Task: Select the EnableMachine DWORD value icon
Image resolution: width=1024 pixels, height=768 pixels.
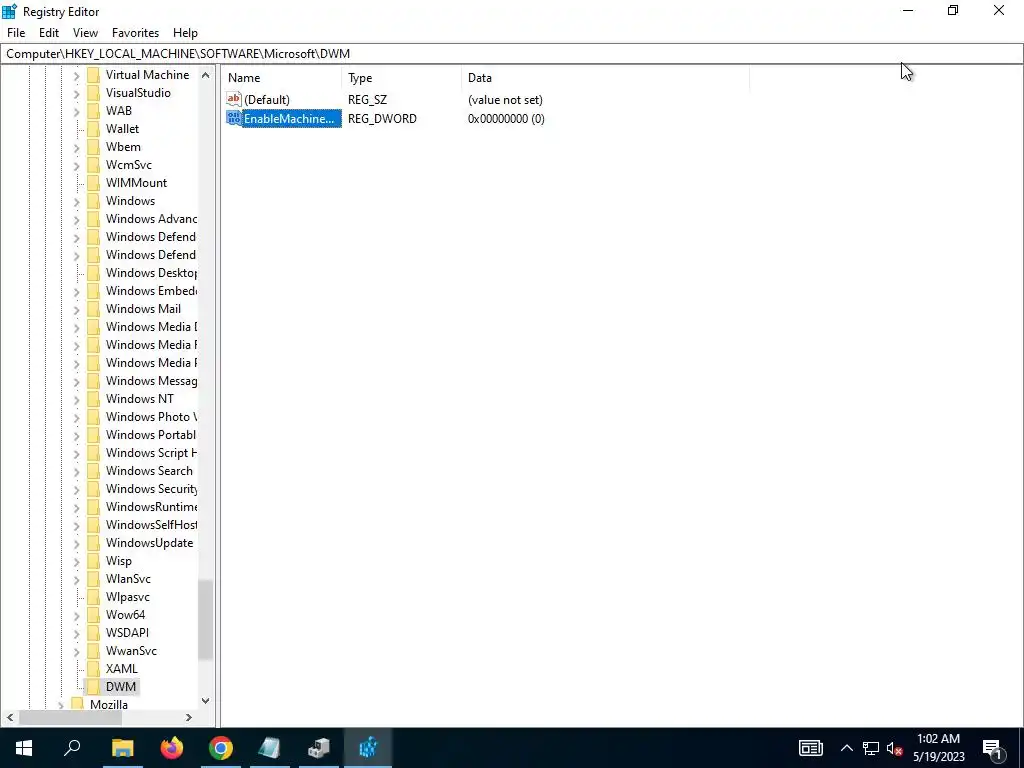Action: (x=234, y=118)
